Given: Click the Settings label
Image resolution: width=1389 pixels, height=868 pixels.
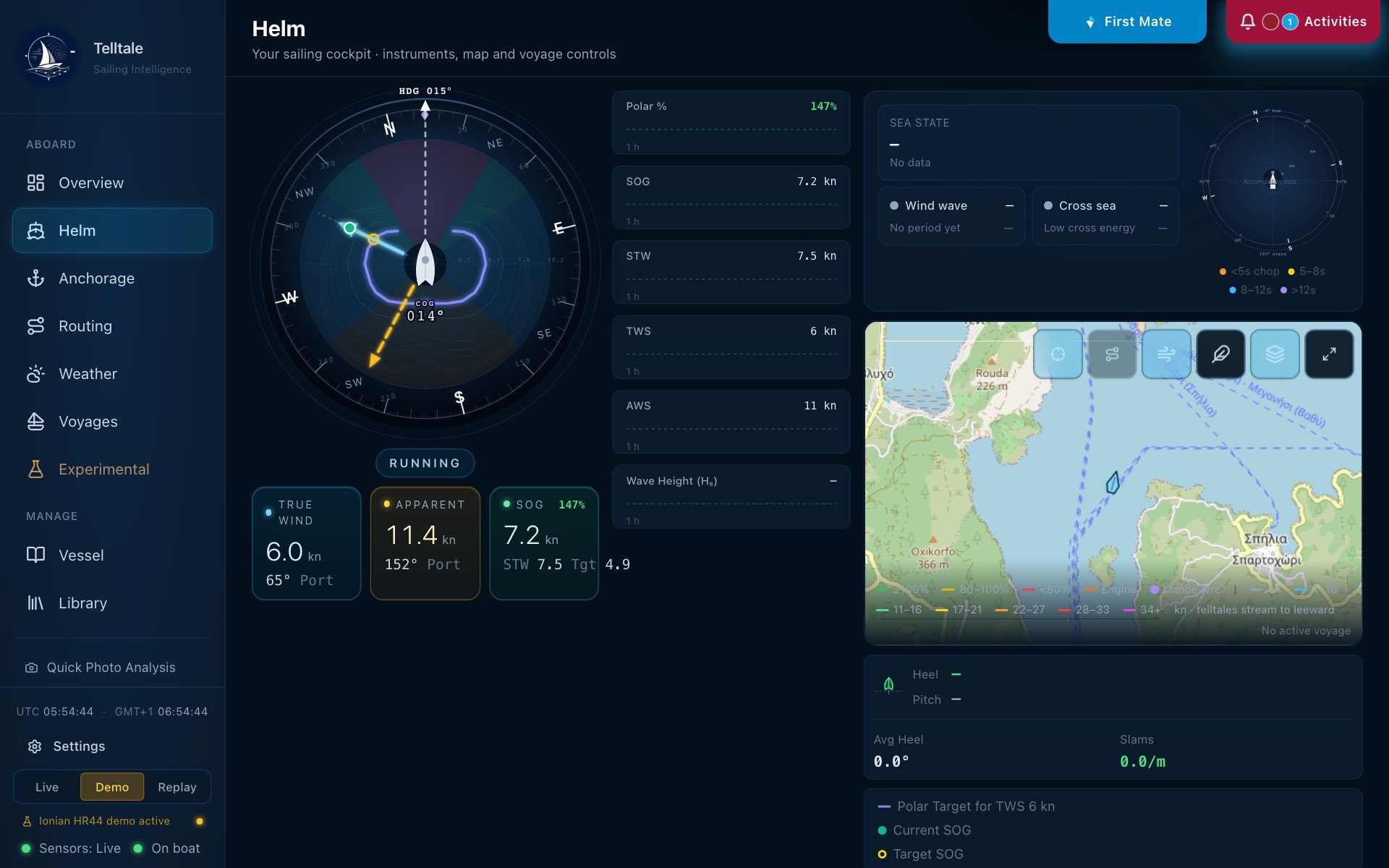Looking at the screenshot, I should pyautogui.click(x=79, y=746).
